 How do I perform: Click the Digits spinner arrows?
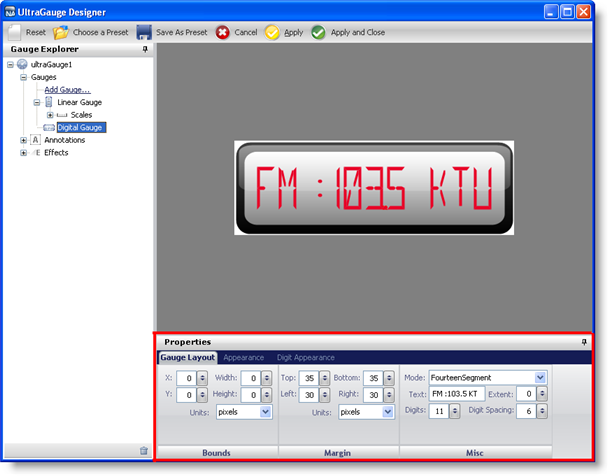pyautogui.click(x=455, y=411)
